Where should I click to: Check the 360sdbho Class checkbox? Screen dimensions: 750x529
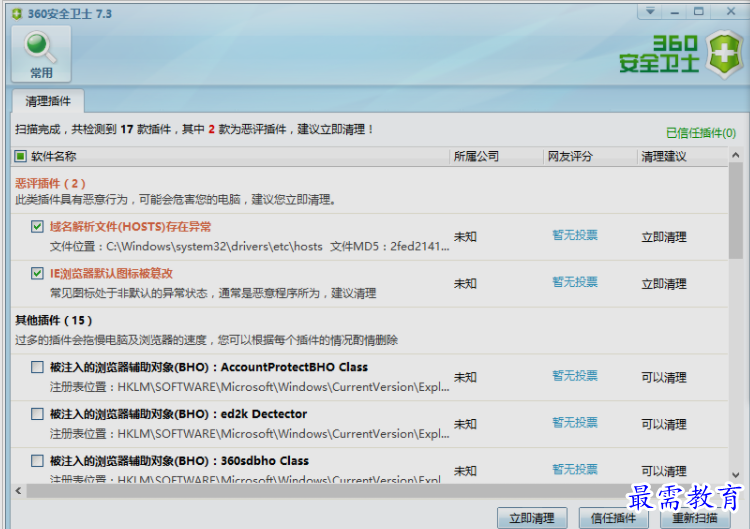tap(37, 461)
